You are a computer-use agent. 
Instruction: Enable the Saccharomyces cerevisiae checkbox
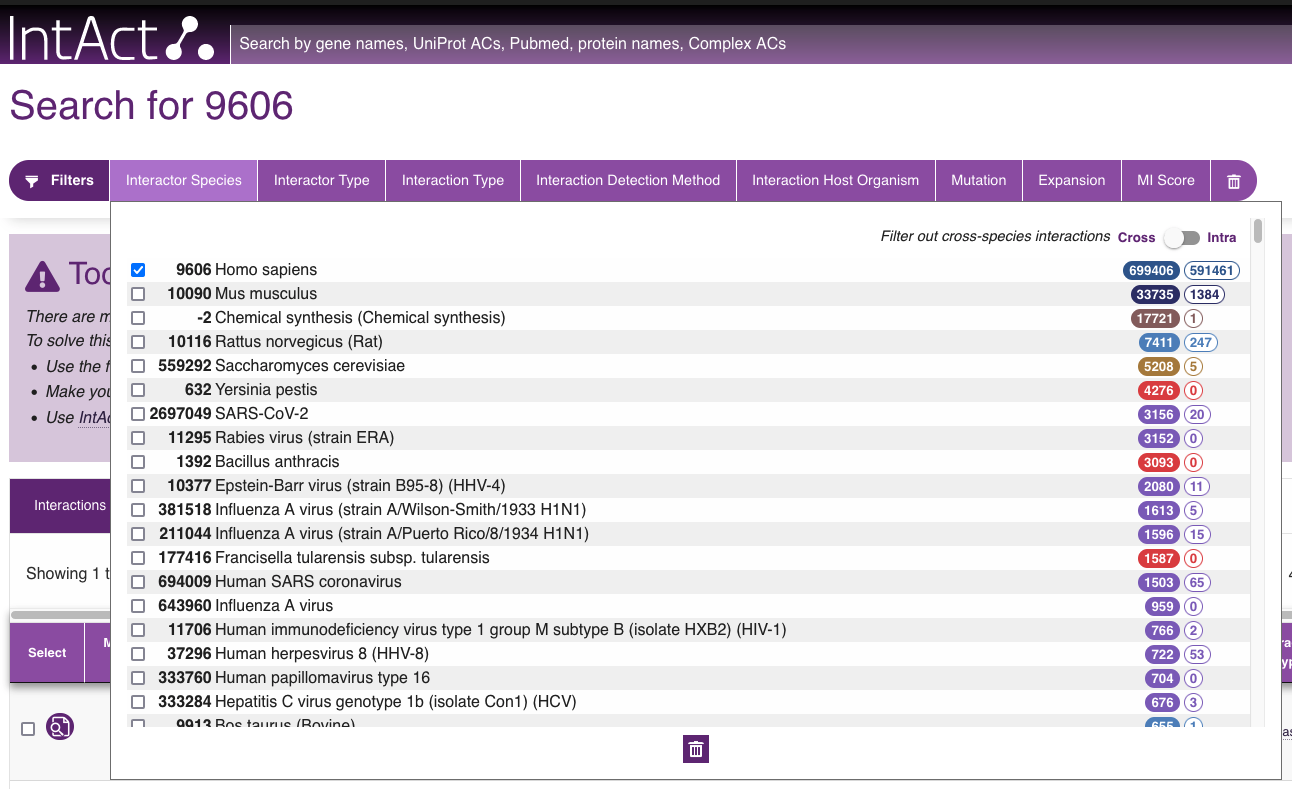(x=138, y=366)
